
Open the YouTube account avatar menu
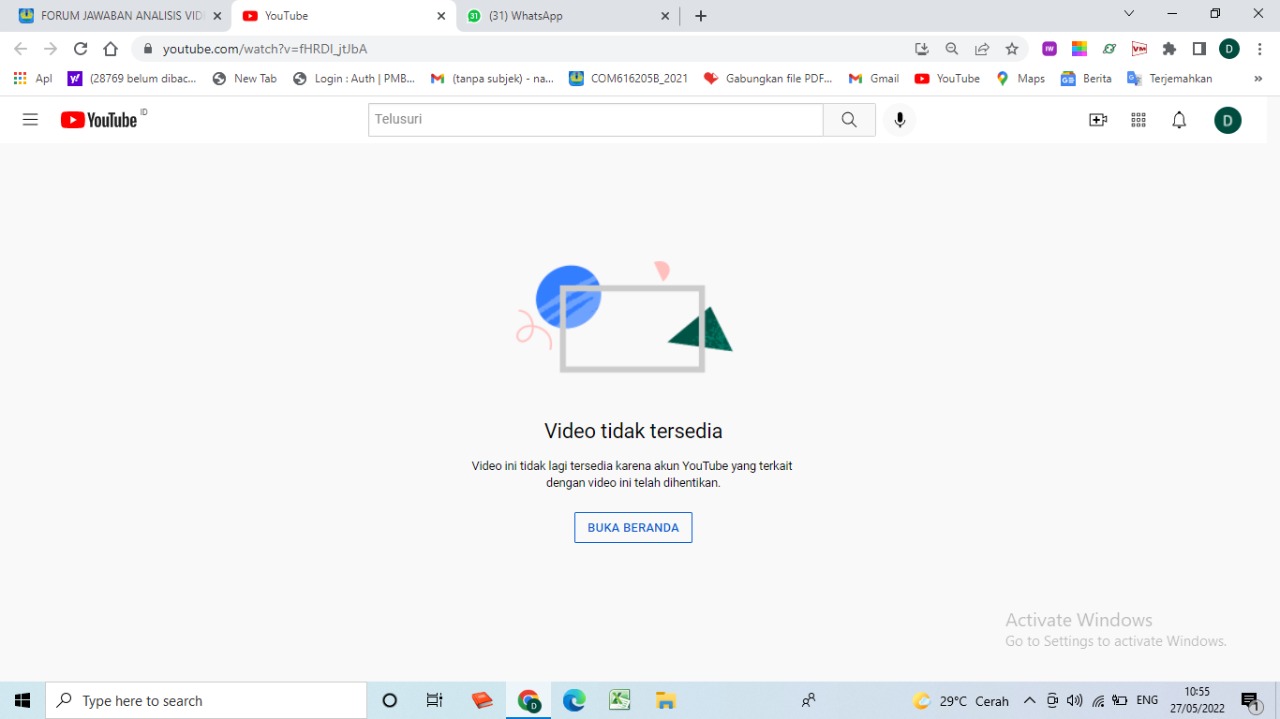(1227, 120)
